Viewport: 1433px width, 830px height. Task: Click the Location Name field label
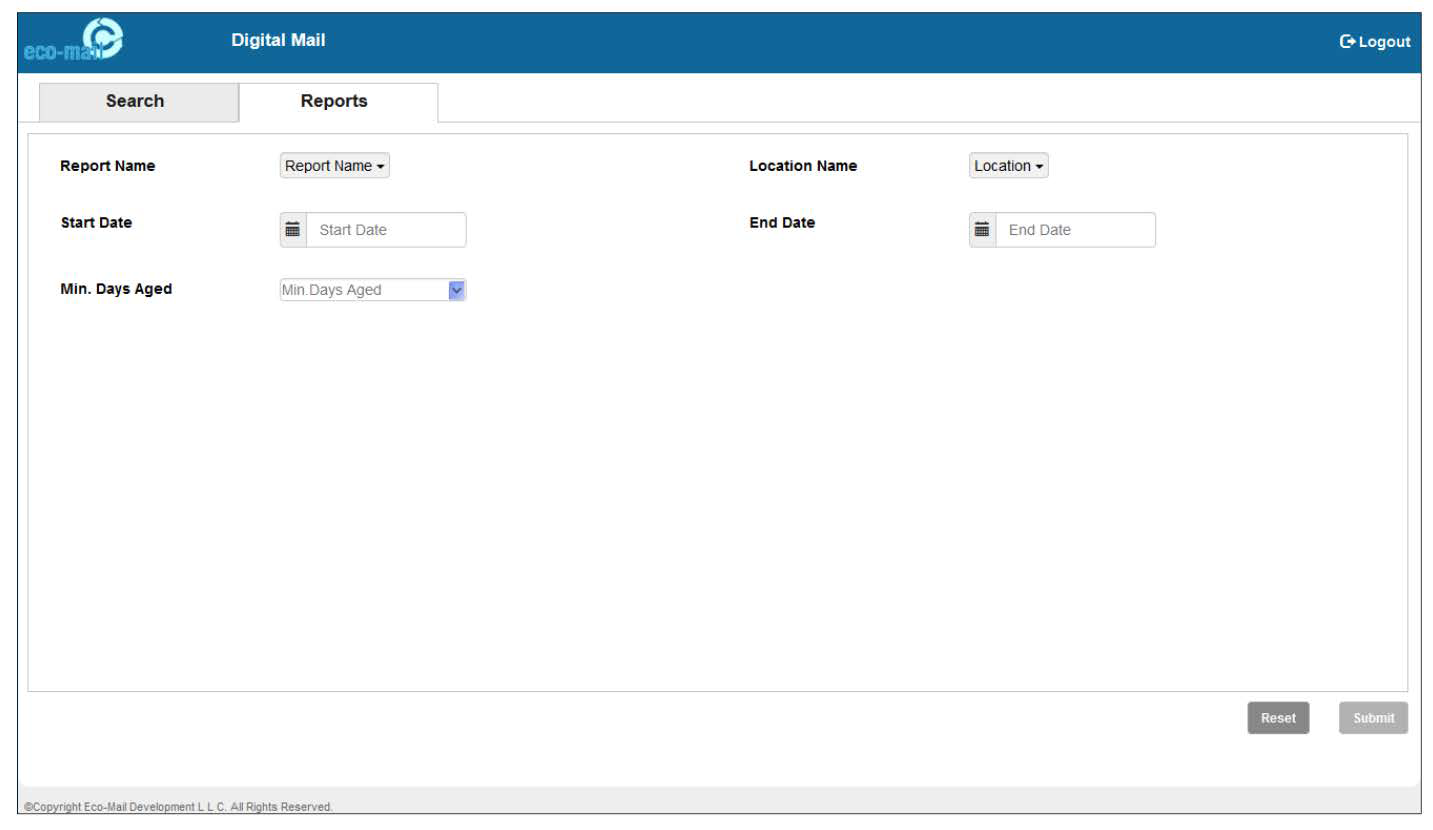[x=803, y=166]
